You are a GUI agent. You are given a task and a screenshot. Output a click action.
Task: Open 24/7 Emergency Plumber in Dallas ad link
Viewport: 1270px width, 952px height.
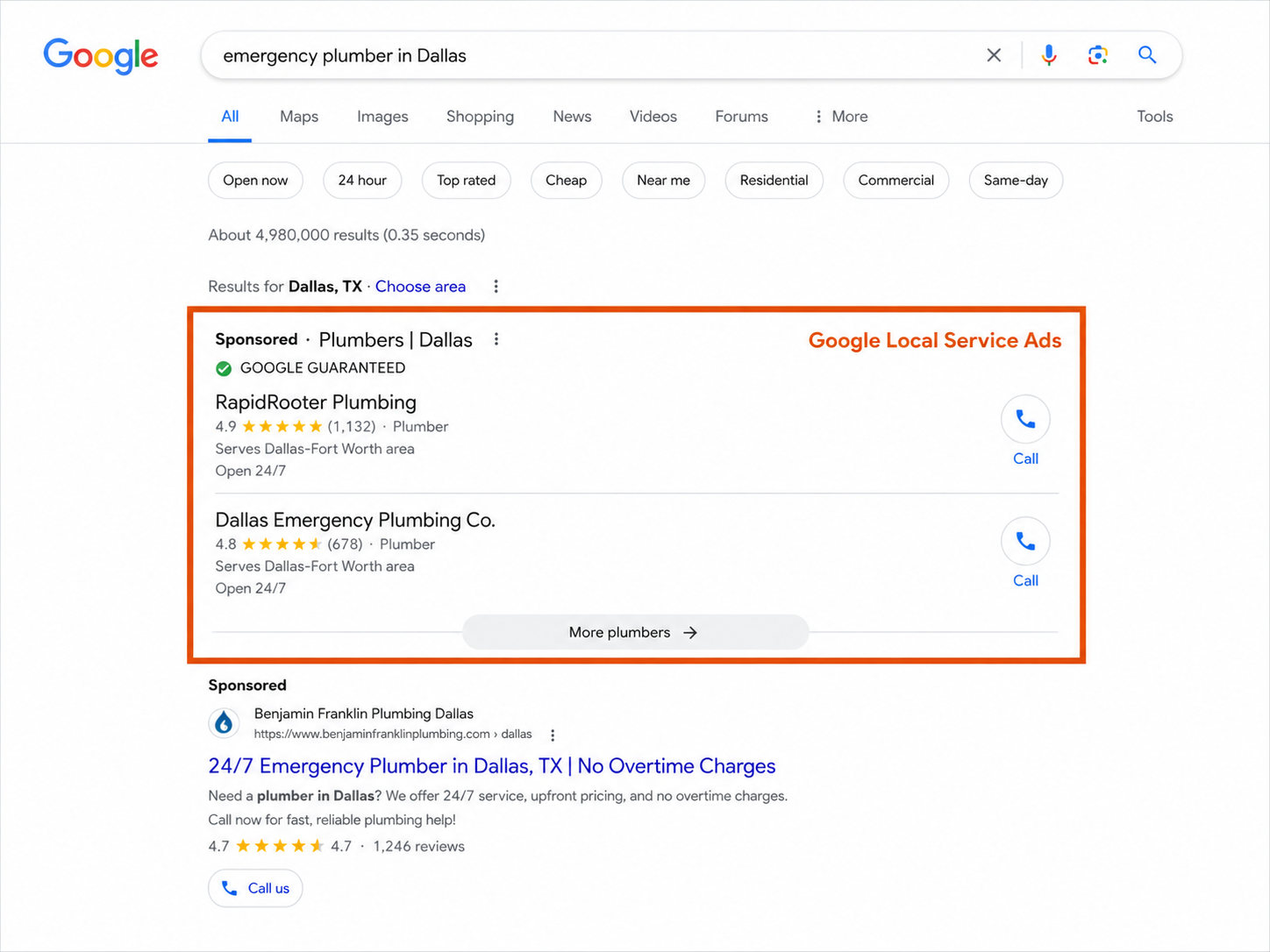click(492, 766)
